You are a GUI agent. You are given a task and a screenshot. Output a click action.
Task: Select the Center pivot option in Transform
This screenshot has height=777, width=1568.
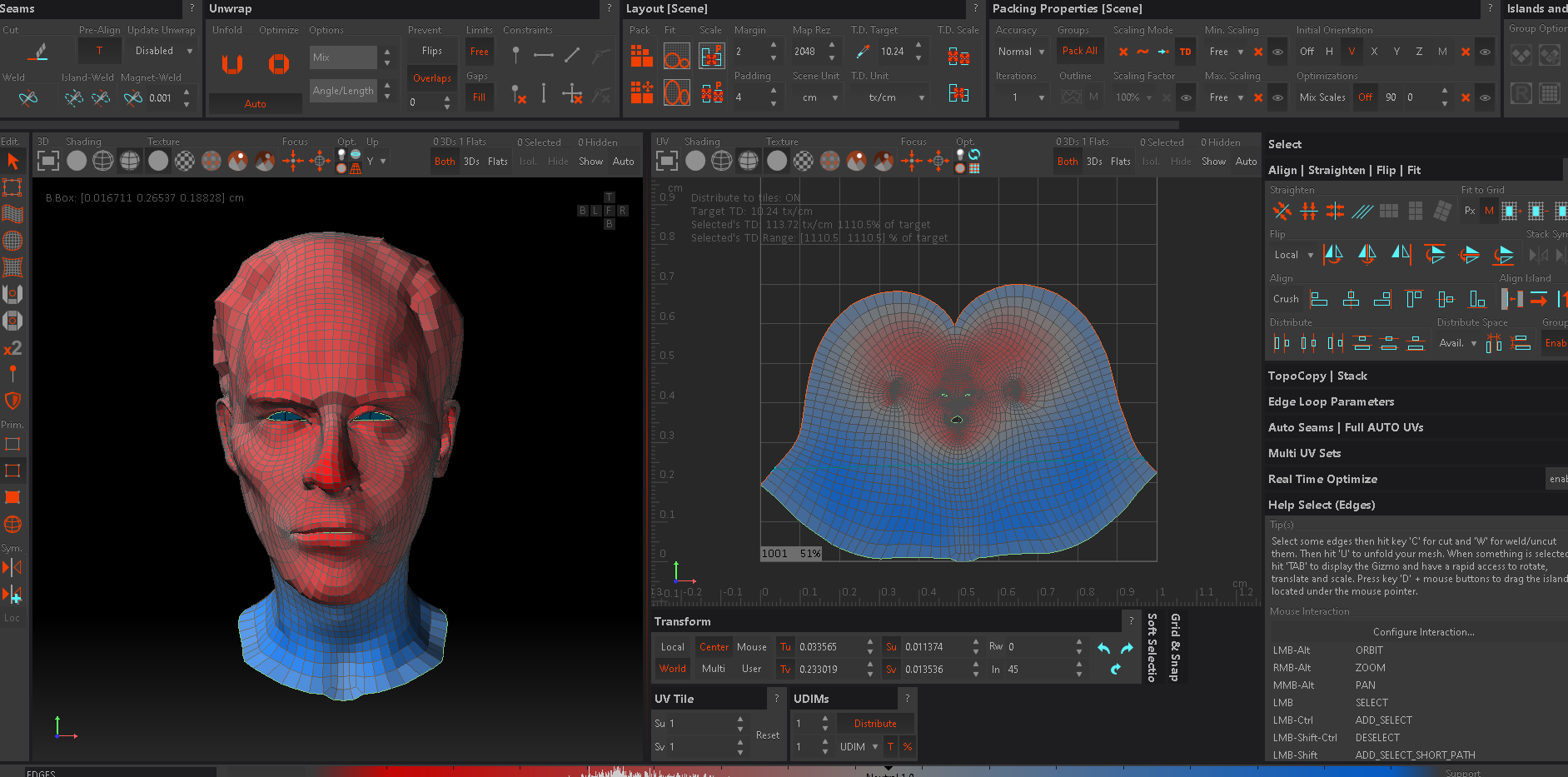click(714, 647)
